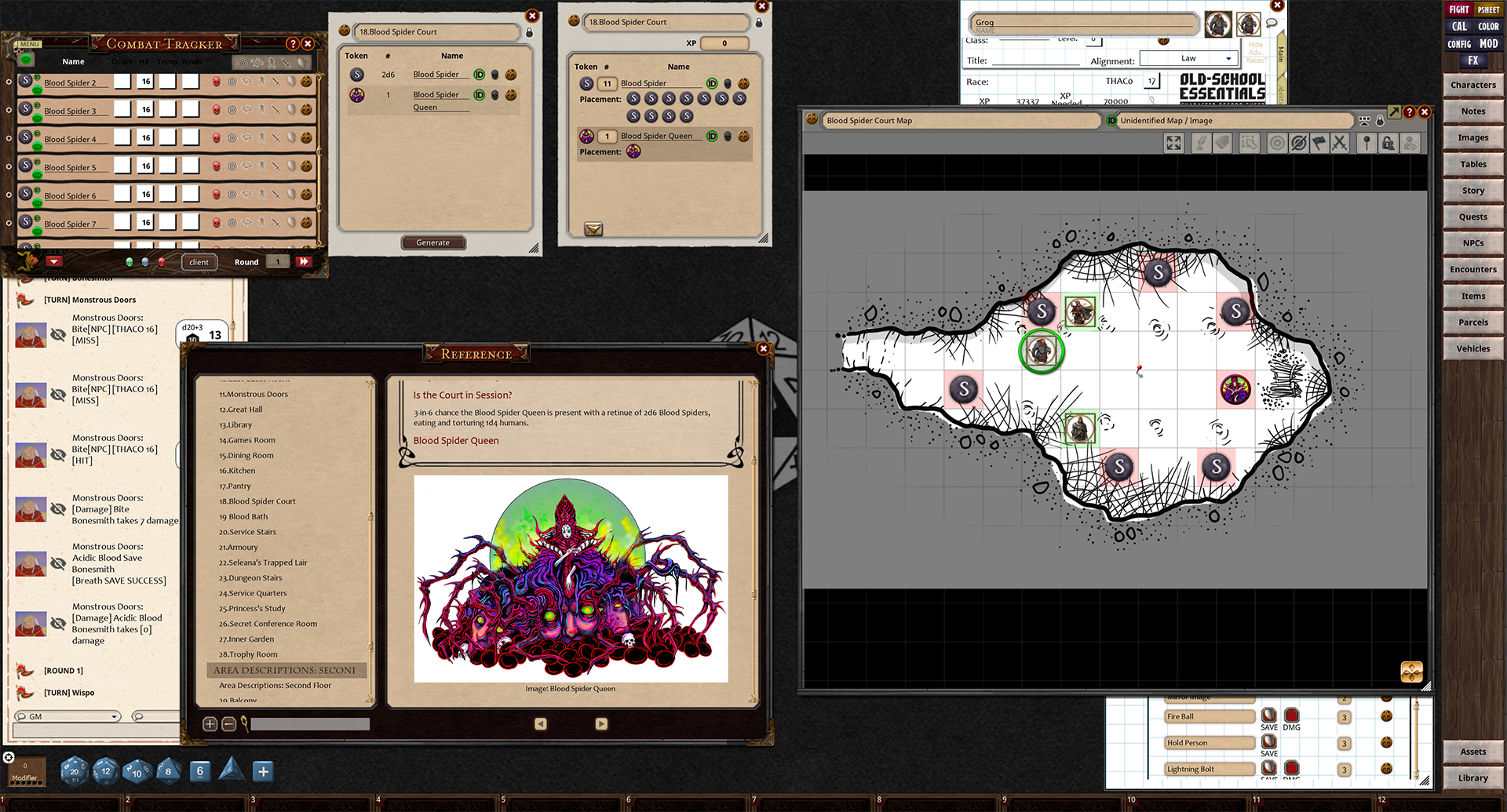Viewport: 1507px width, 812px height.
Task: Click the Generate button
Action: (433, 242)
